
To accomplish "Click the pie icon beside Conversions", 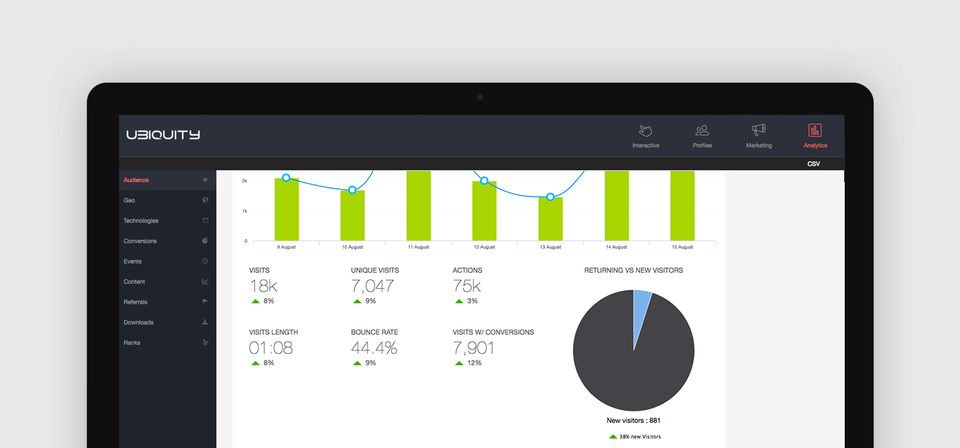I will point(205,241).
